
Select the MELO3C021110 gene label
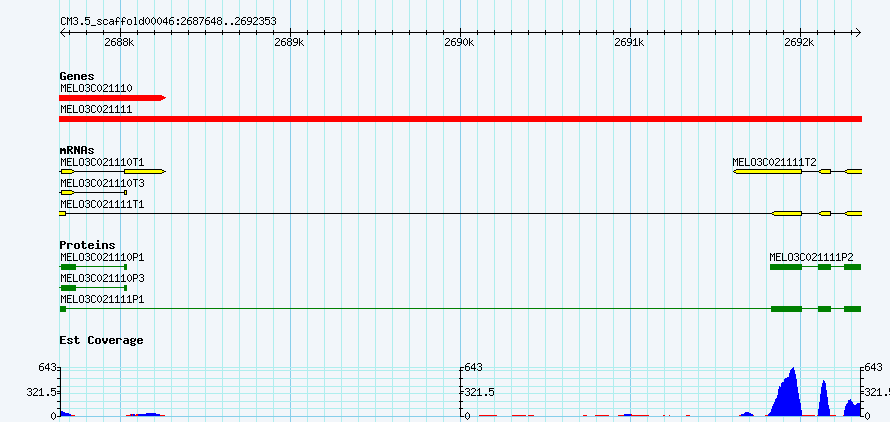click(96, 88)
